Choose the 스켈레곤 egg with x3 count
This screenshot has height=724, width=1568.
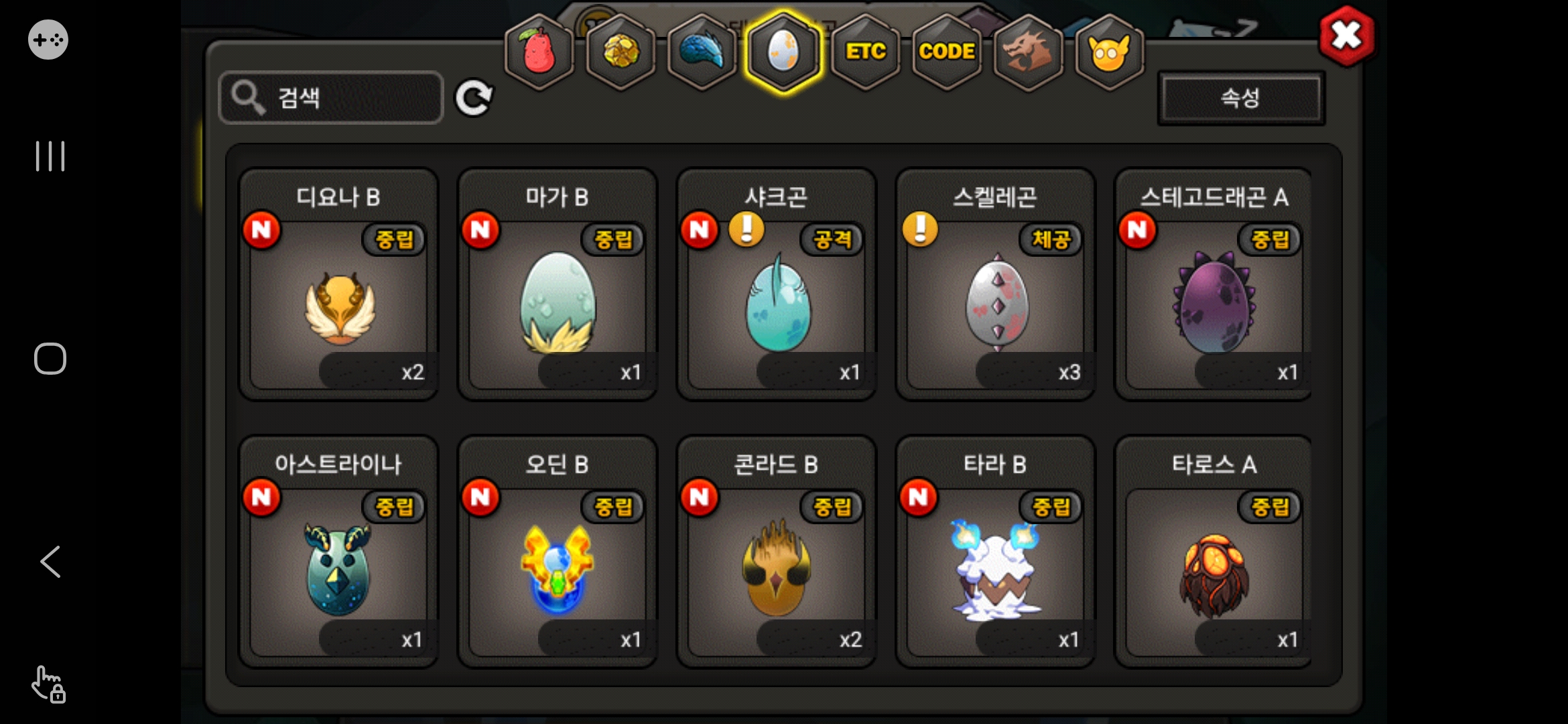pos(996,284)
